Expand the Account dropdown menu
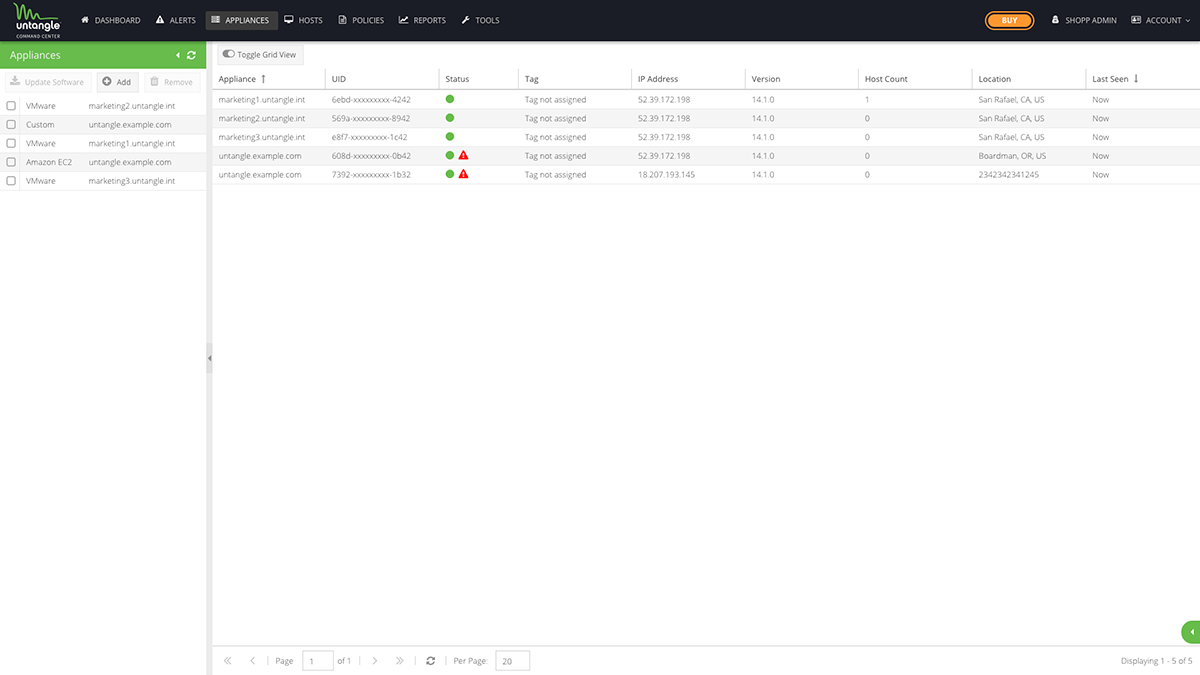The height and width of the screenshot is (675, 1200). (x=1161, y=20)
